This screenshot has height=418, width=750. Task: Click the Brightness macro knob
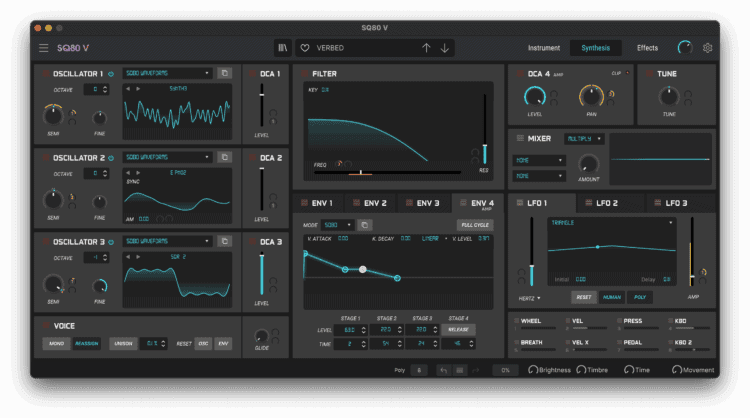[x=532, y=370]
